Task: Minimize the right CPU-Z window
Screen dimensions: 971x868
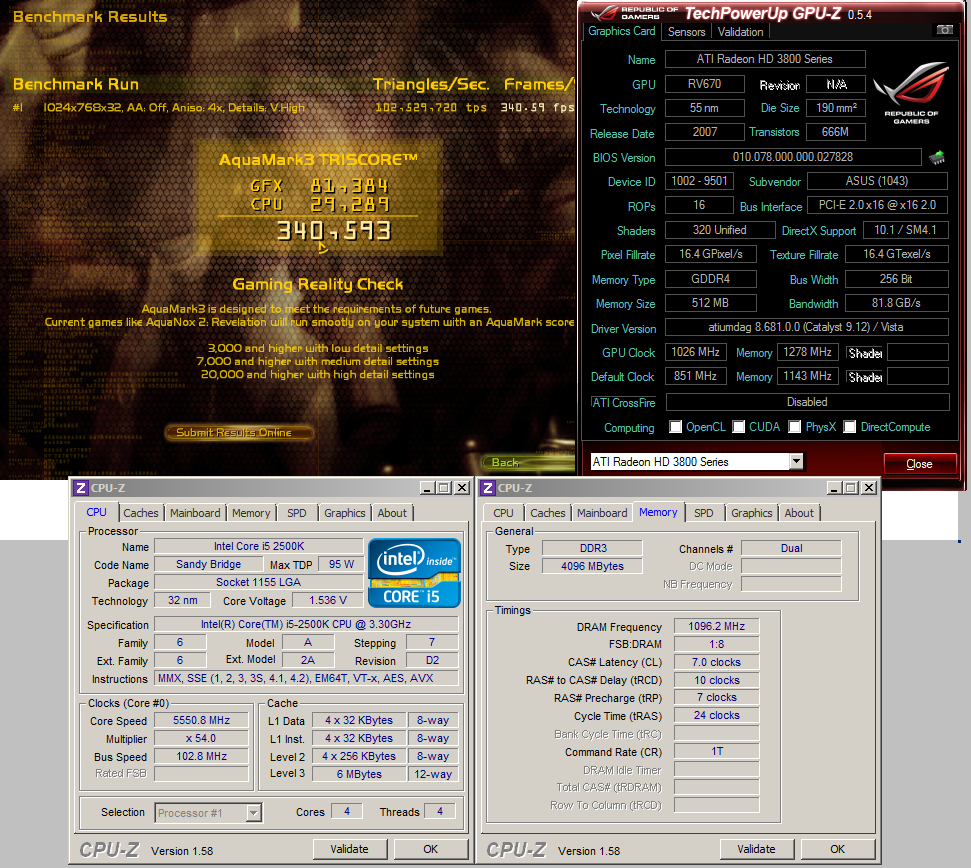Action: point(835,488)
